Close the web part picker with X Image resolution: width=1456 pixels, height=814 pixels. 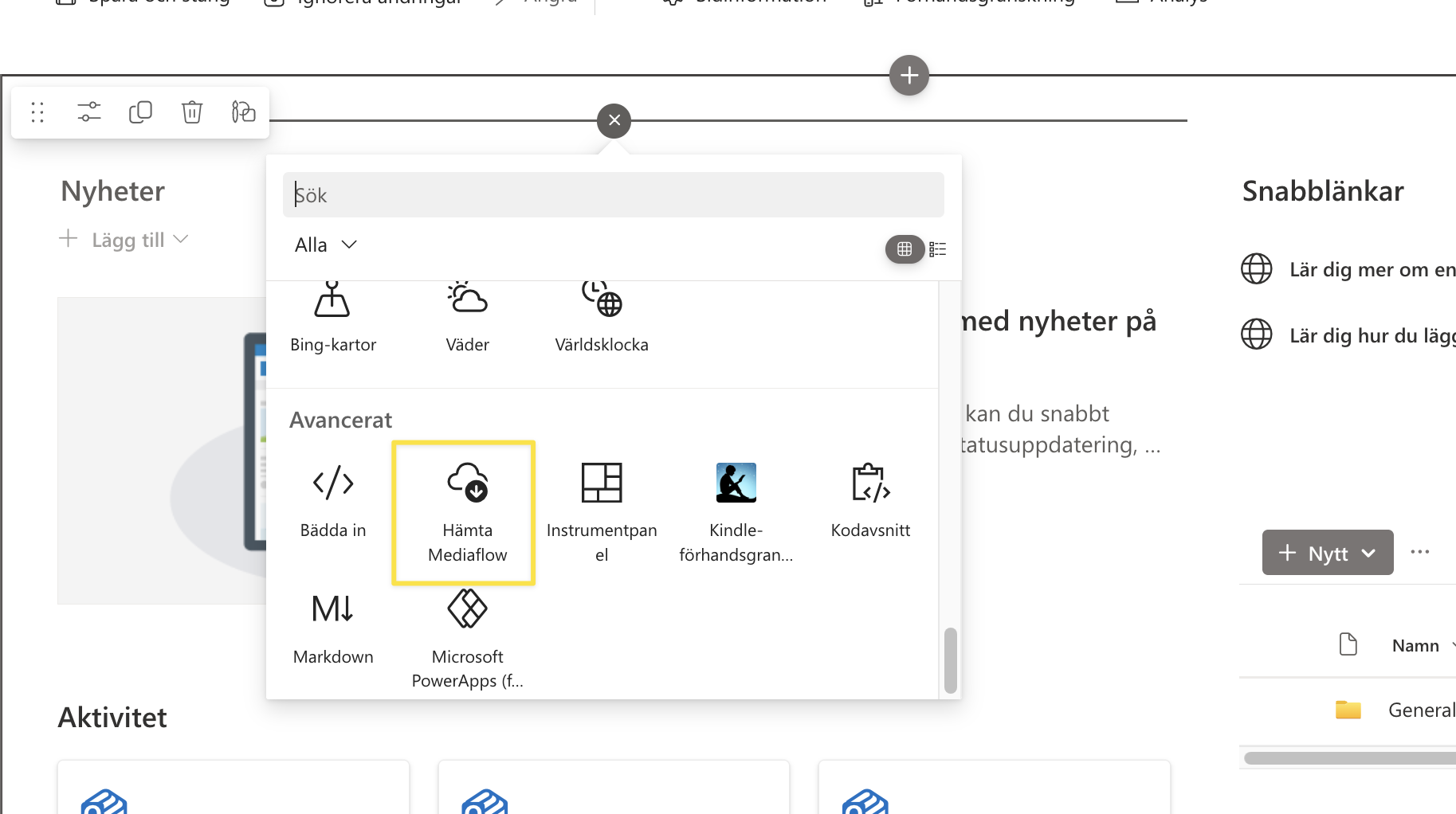tap(614, 121)
